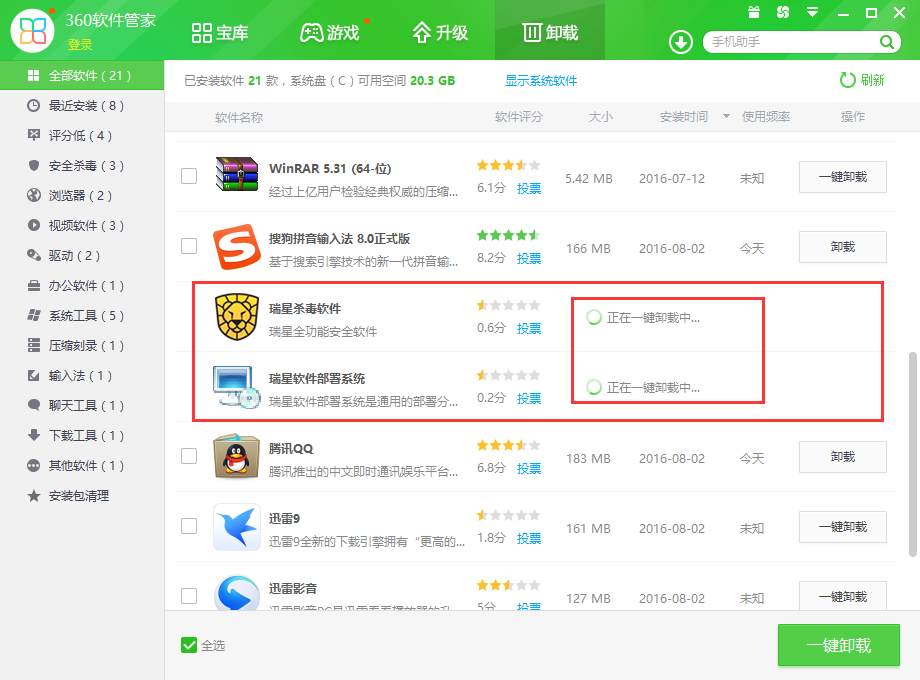Switch to the 卸载 tab
This screenshot has width=920, height=680.
coord(550,32)
